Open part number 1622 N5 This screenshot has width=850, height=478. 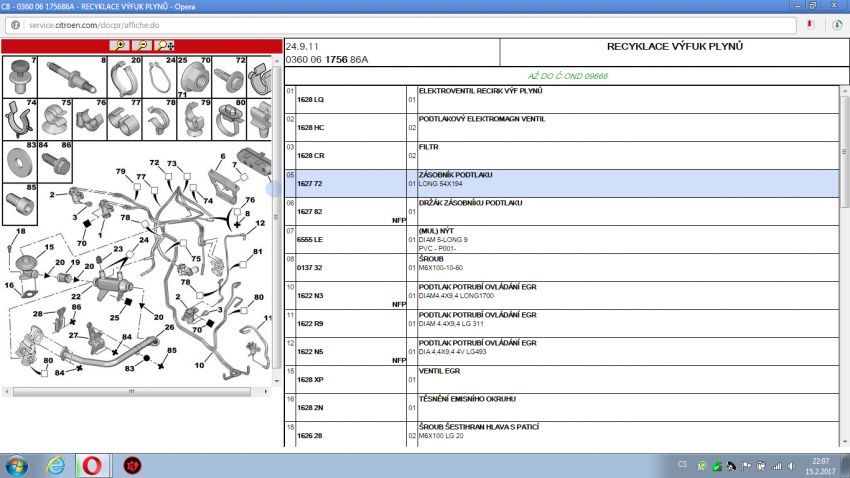tap(310, 352)
